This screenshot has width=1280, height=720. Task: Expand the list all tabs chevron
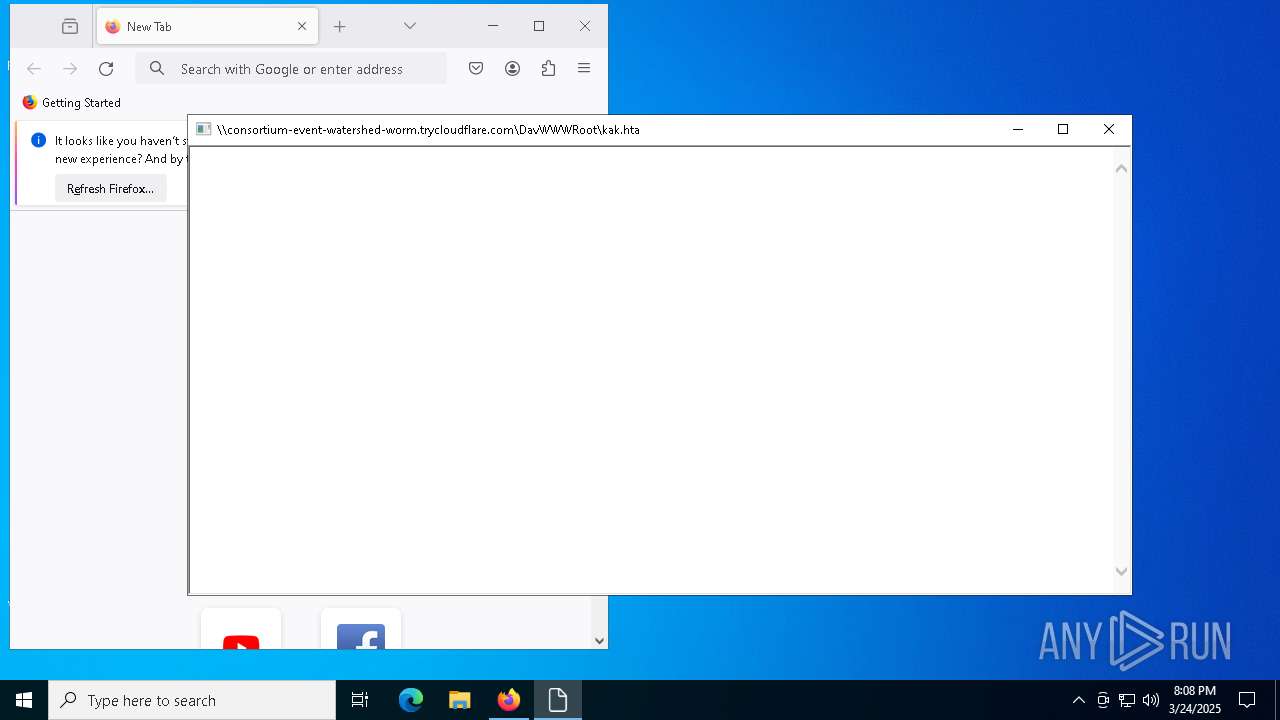(x=410, y=26)
